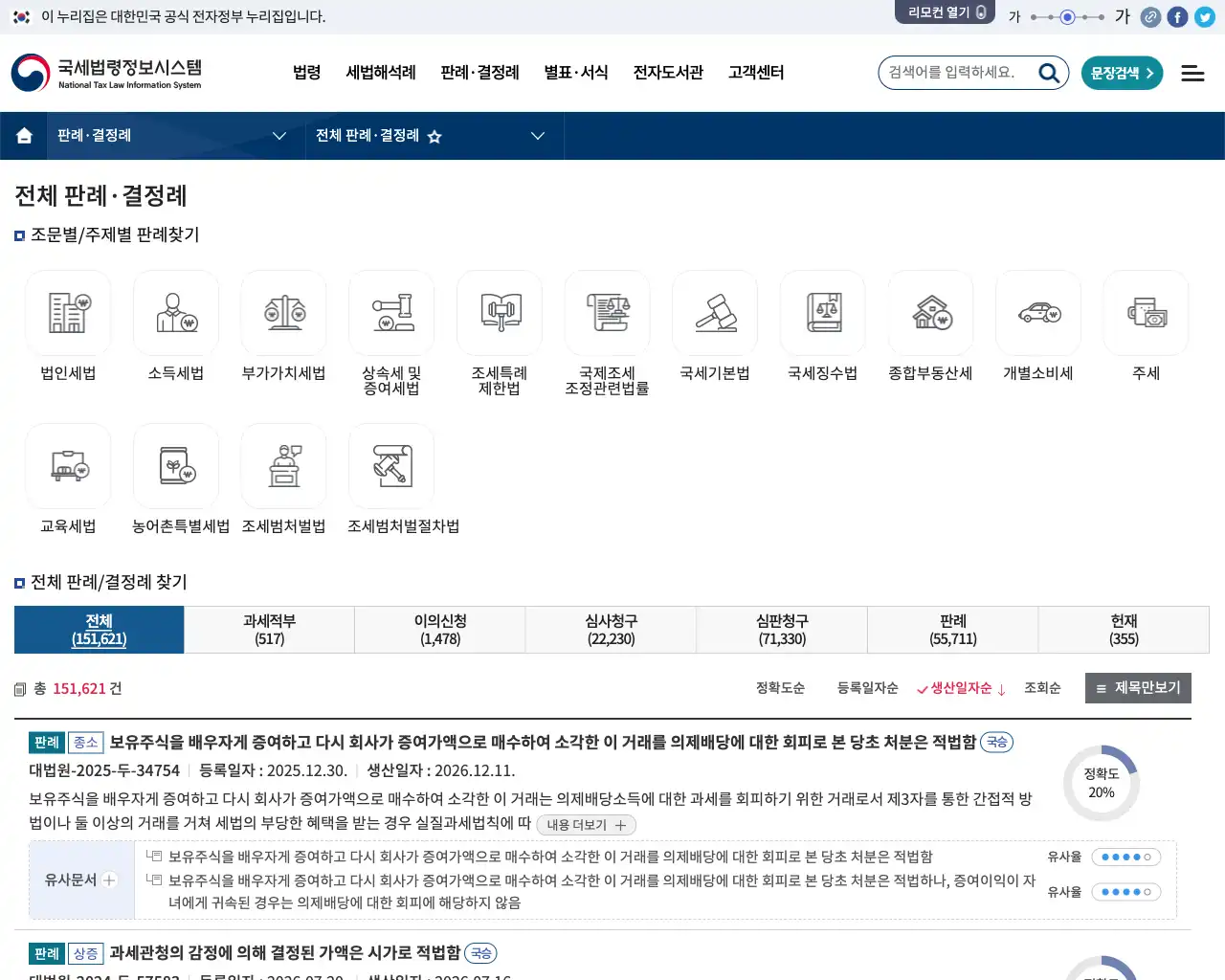Sort results by 조회순
Screen dimensions: 1225x980
pos(1042,688)
